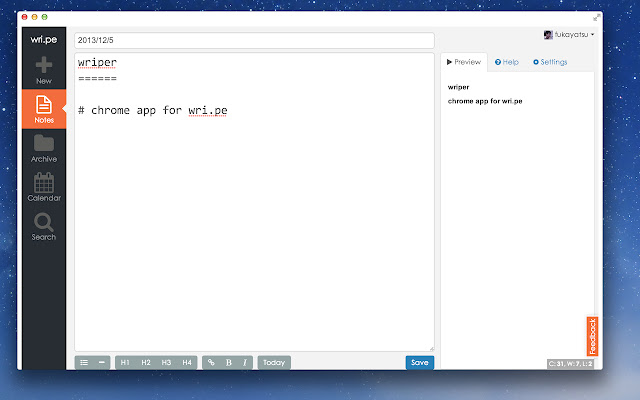Open the Search panel
The width and height of the screenshot is (640, 400).
pyautogui.click(x=44, y=227)
